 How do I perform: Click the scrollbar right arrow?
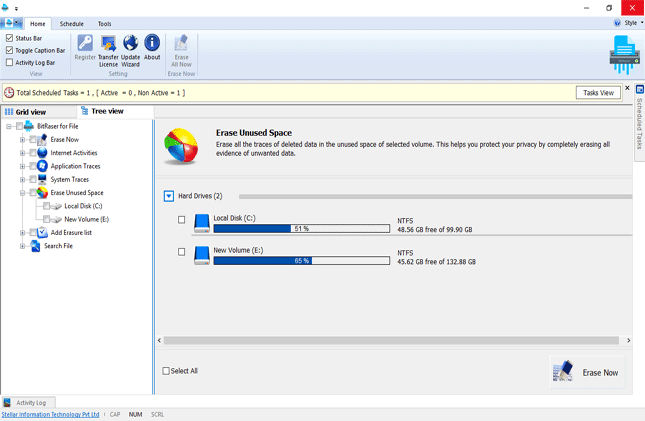pos(628,340)
